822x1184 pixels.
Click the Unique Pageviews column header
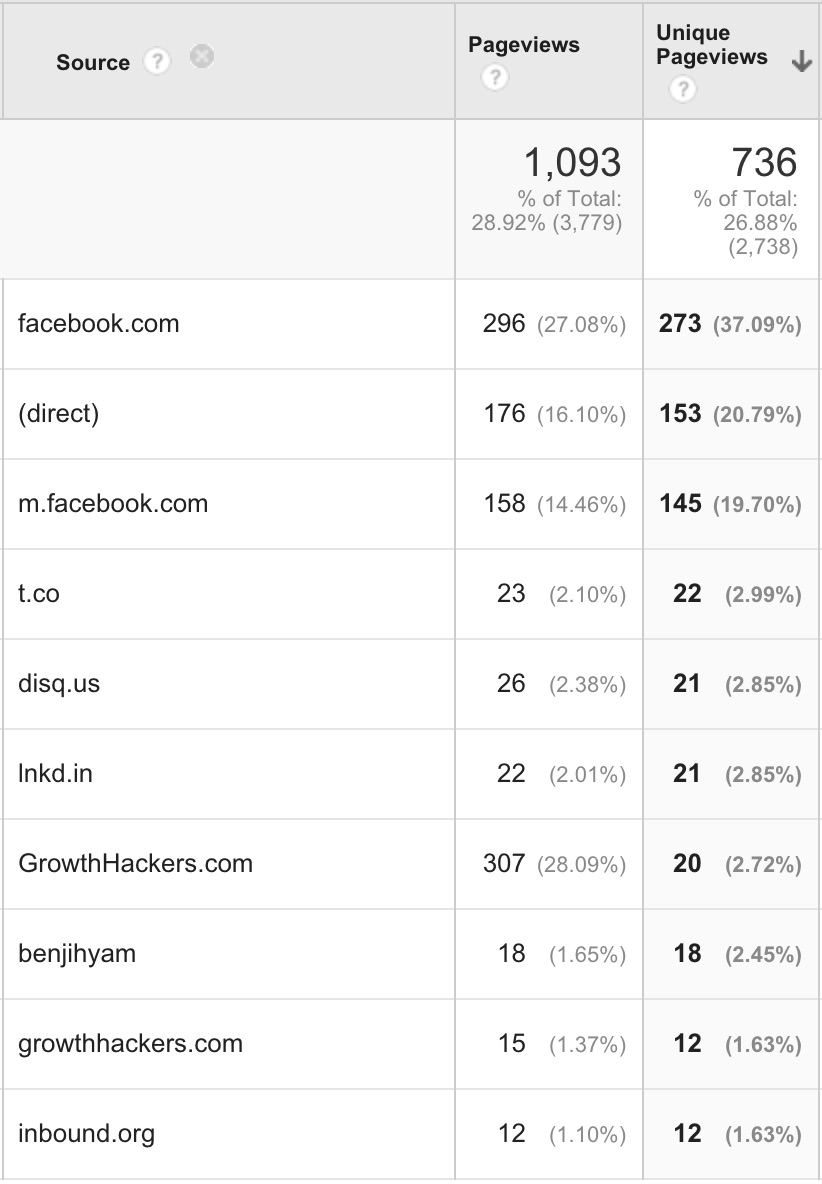(712, 45)
